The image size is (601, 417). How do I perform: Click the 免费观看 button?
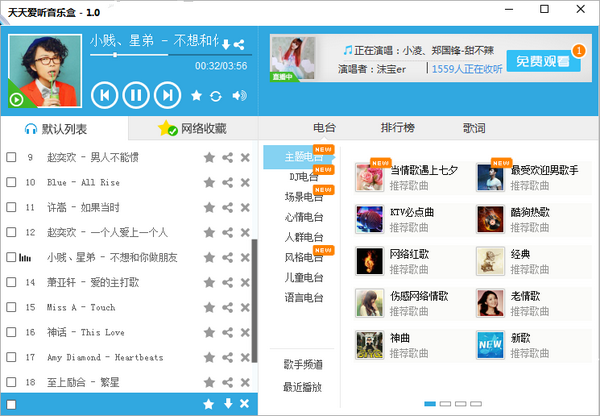click(x=543, y=61)
